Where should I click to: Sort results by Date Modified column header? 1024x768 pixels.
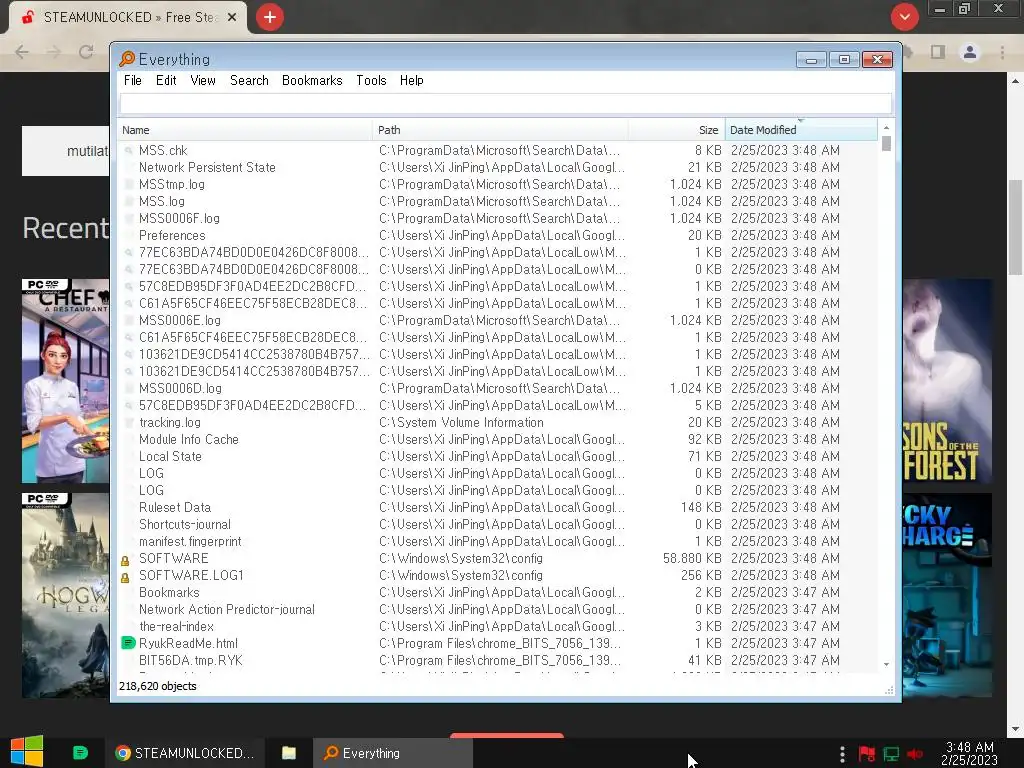pos(801,130)
